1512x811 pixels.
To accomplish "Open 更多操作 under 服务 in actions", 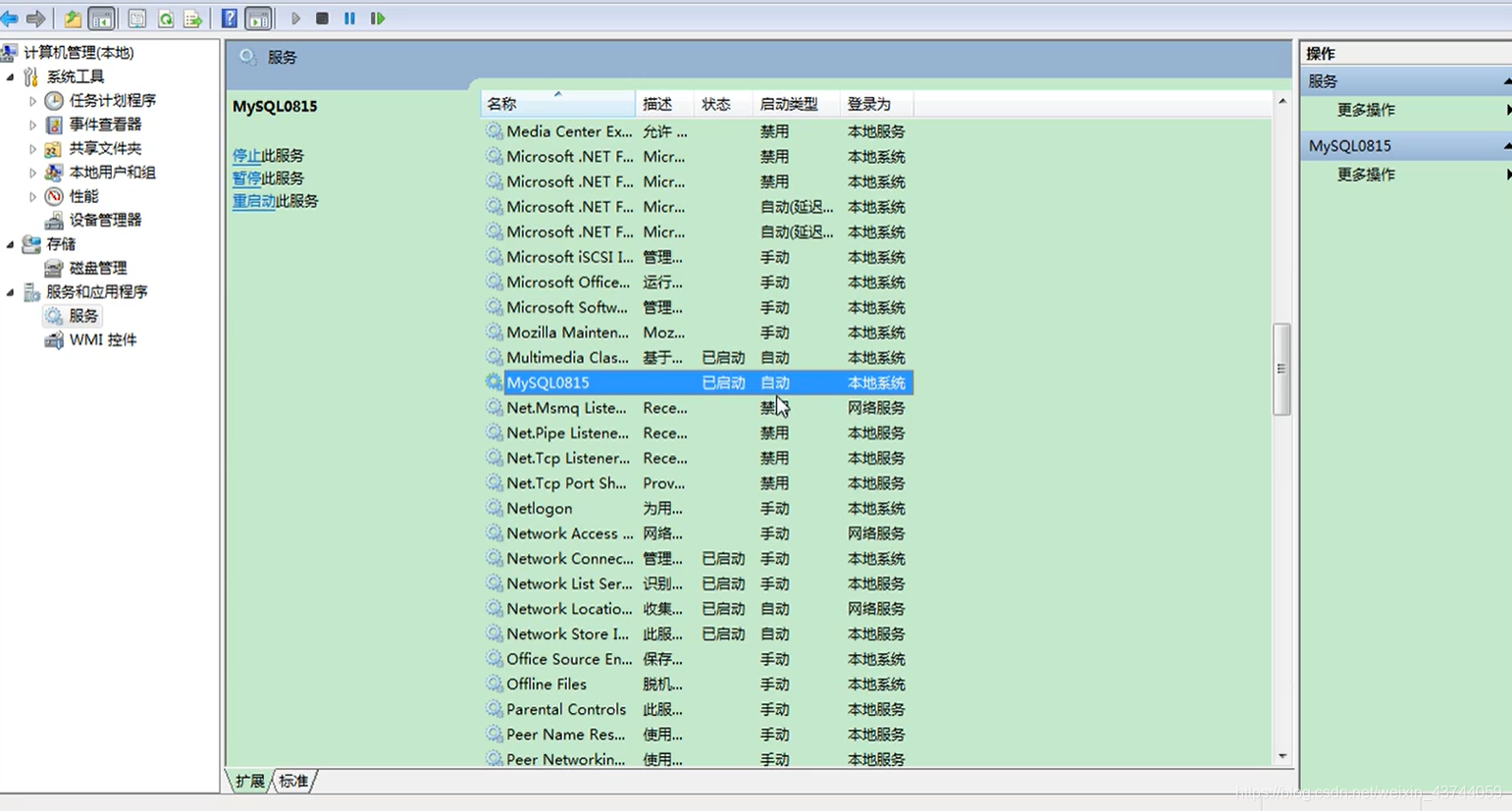I will point(1366,110).
